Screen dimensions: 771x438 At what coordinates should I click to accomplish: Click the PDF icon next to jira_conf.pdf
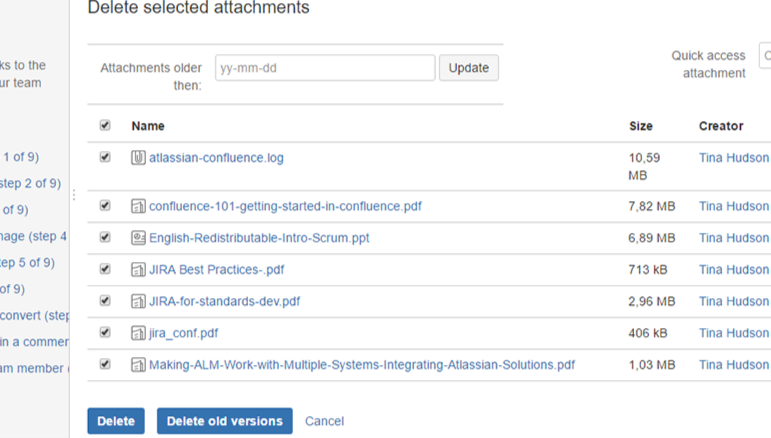(x=139, y=333)
